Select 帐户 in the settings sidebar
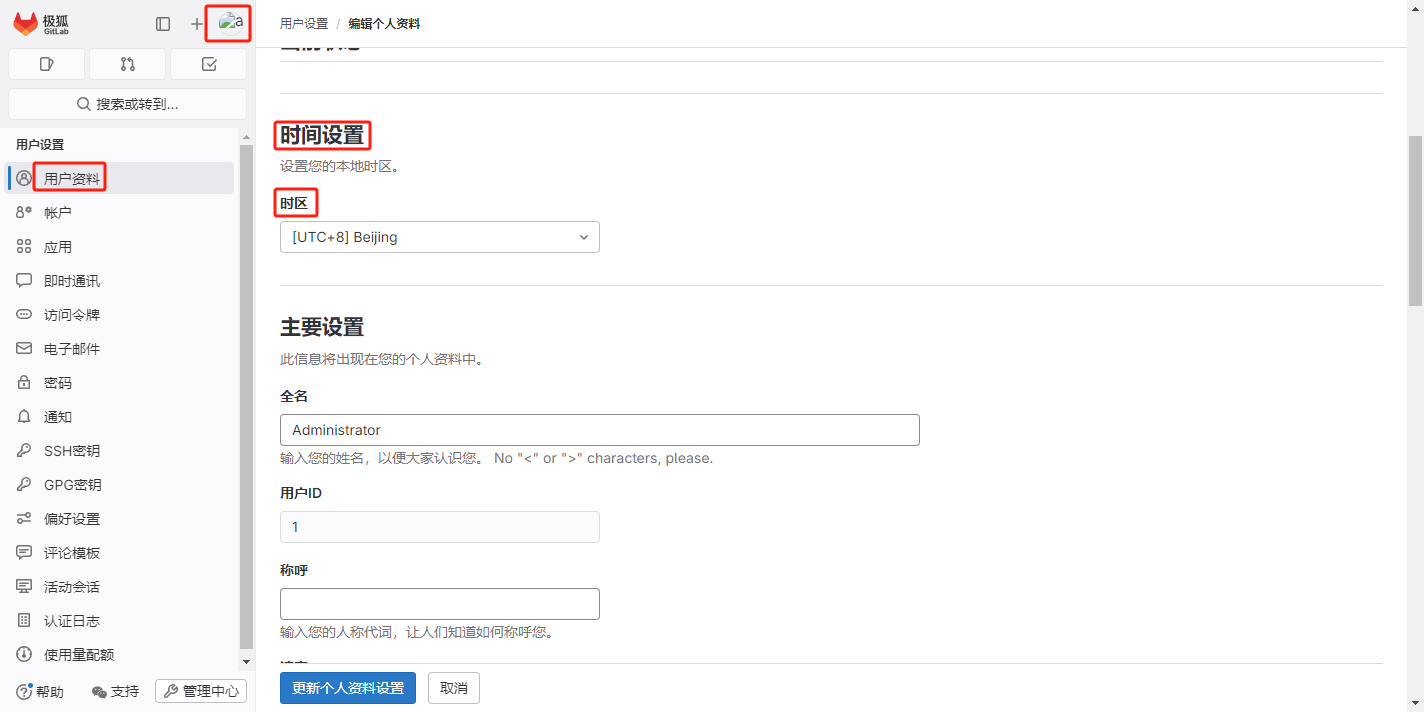This screenshot has width=1424, height=712. (x=58, y=213)
